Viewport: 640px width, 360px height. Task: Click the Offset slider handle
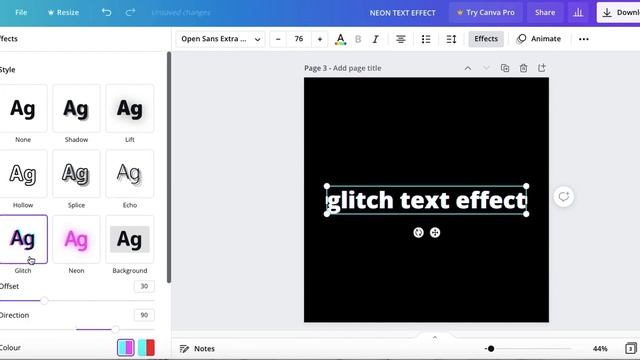click(44, 301)
